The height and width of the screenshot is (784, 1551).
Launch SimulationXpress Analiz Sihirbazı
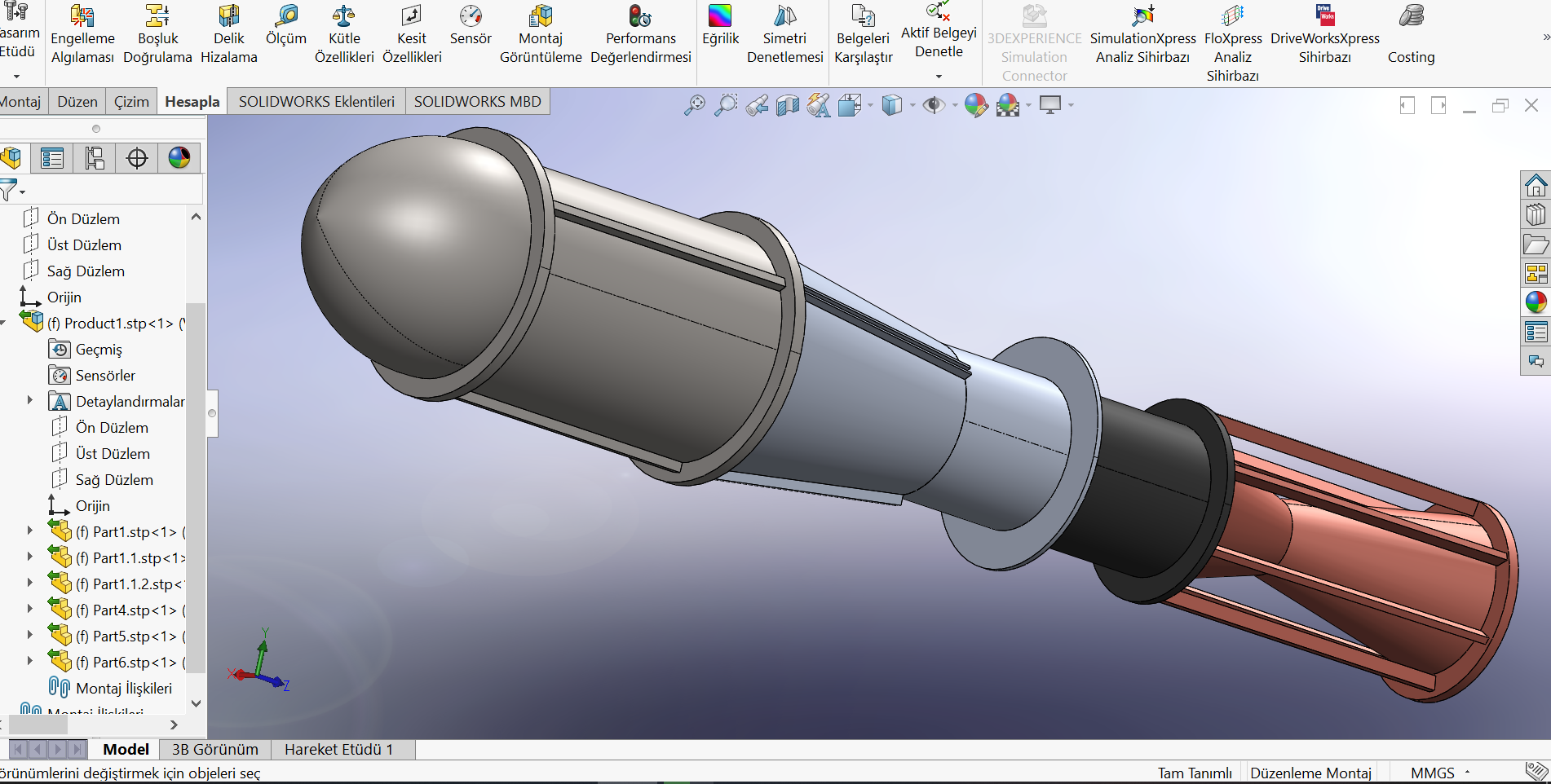click(x=1143, y=35)
